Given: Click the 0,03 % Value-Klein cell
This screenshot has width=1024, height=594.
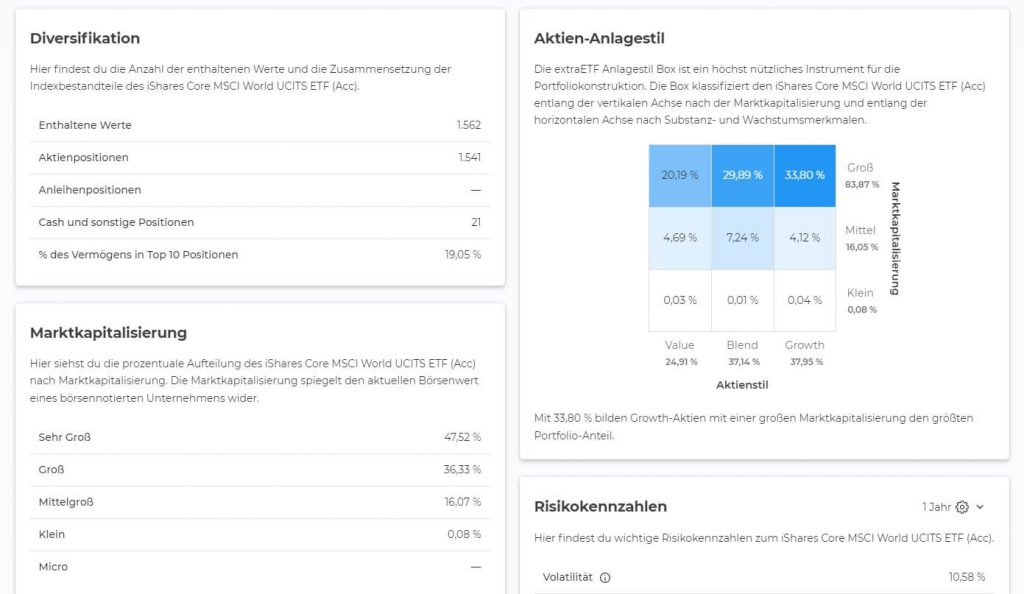Looking at the screenshot, I should [x=680, y=300].
